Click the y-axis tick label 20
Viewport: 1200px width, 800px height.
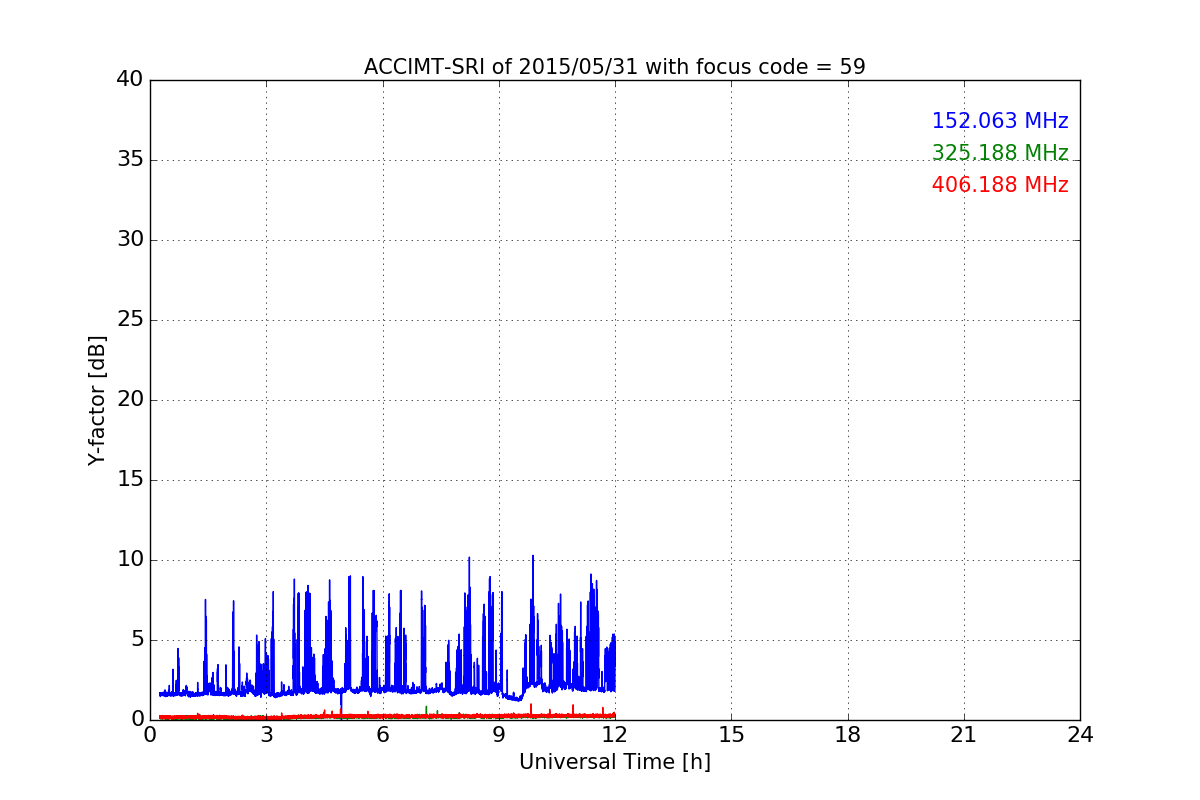point(130,400)
